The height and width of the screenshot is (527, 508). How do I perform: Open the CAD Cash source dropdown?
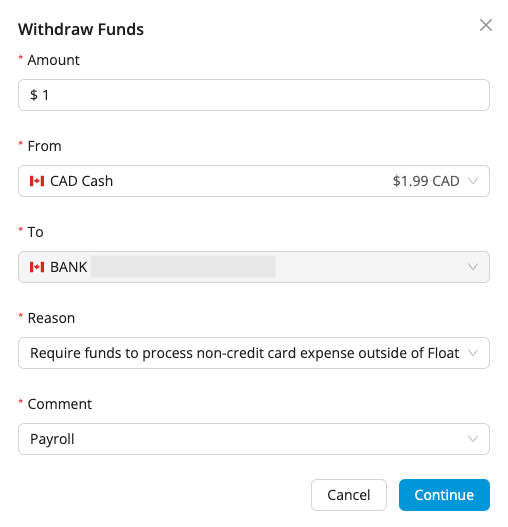tap(254, 181)
